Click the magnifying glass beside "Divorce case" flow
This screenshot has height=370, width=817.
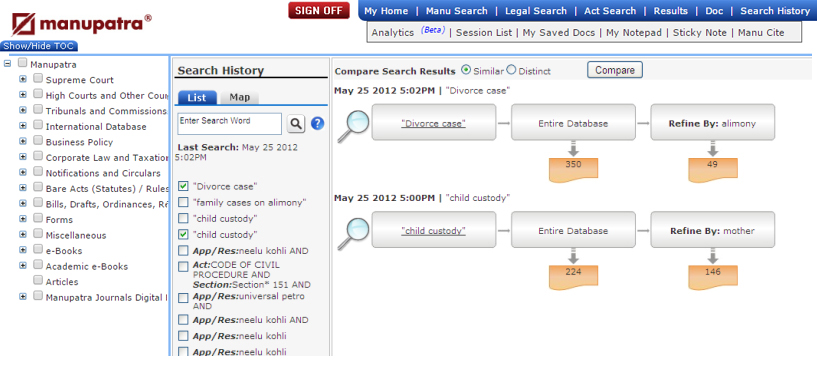pos(353,126)
